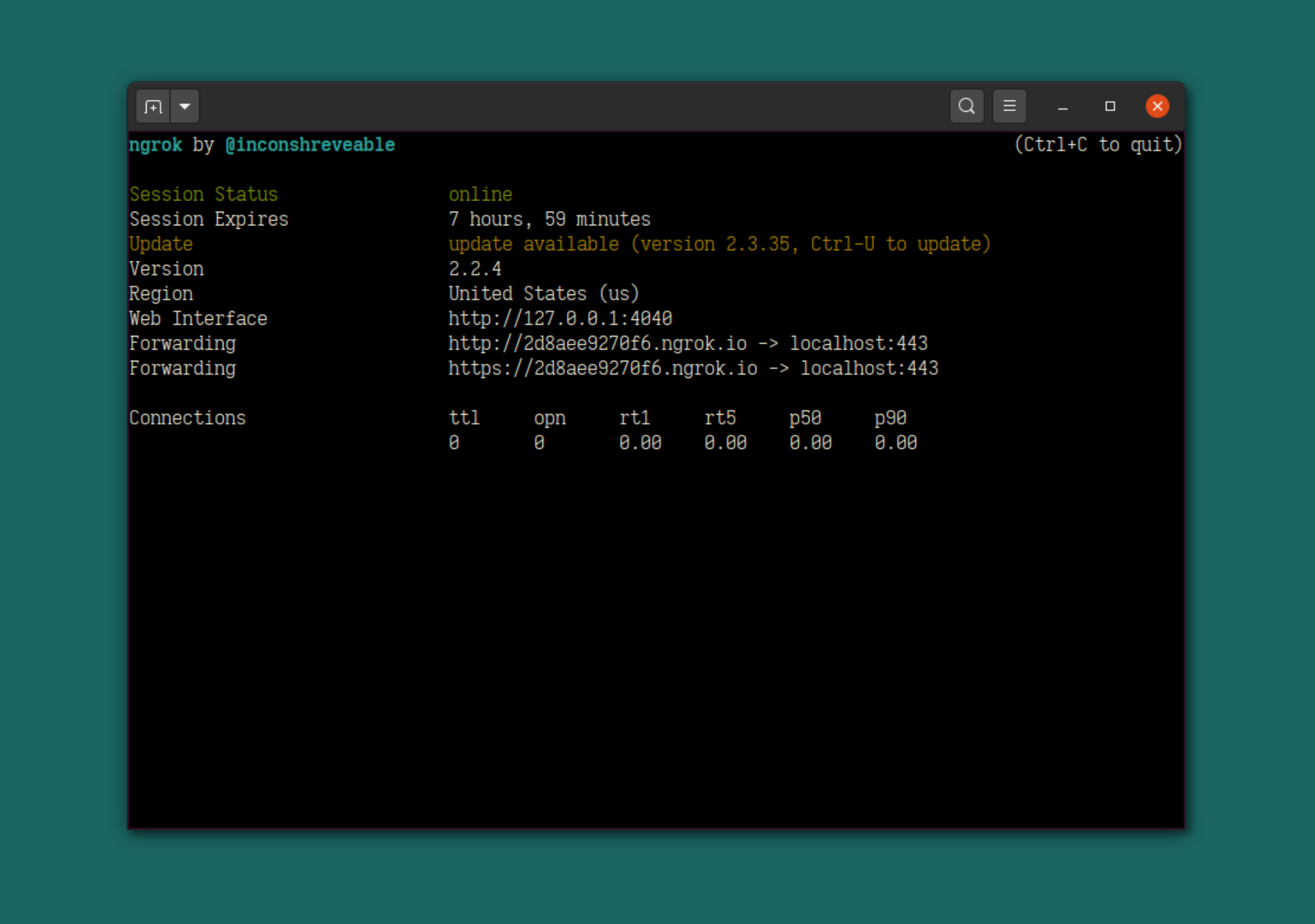
Task: Click the http://2d8aee9270f6.ngrok.io forwarding URL
Action: 598,344
